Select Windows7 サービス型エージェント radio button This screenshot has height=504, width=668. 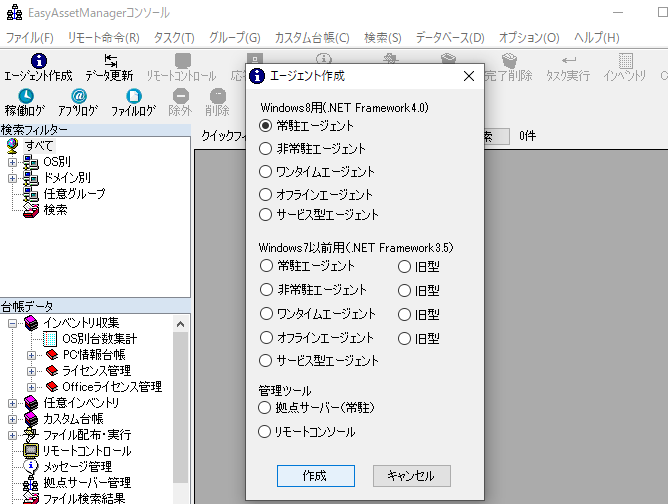tap(265, 360)
